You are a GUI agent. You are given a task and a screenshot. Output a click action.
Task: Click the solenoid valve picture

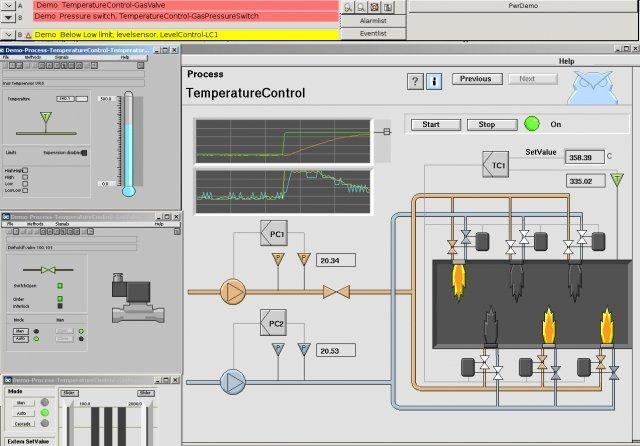(x=138, y=298)
